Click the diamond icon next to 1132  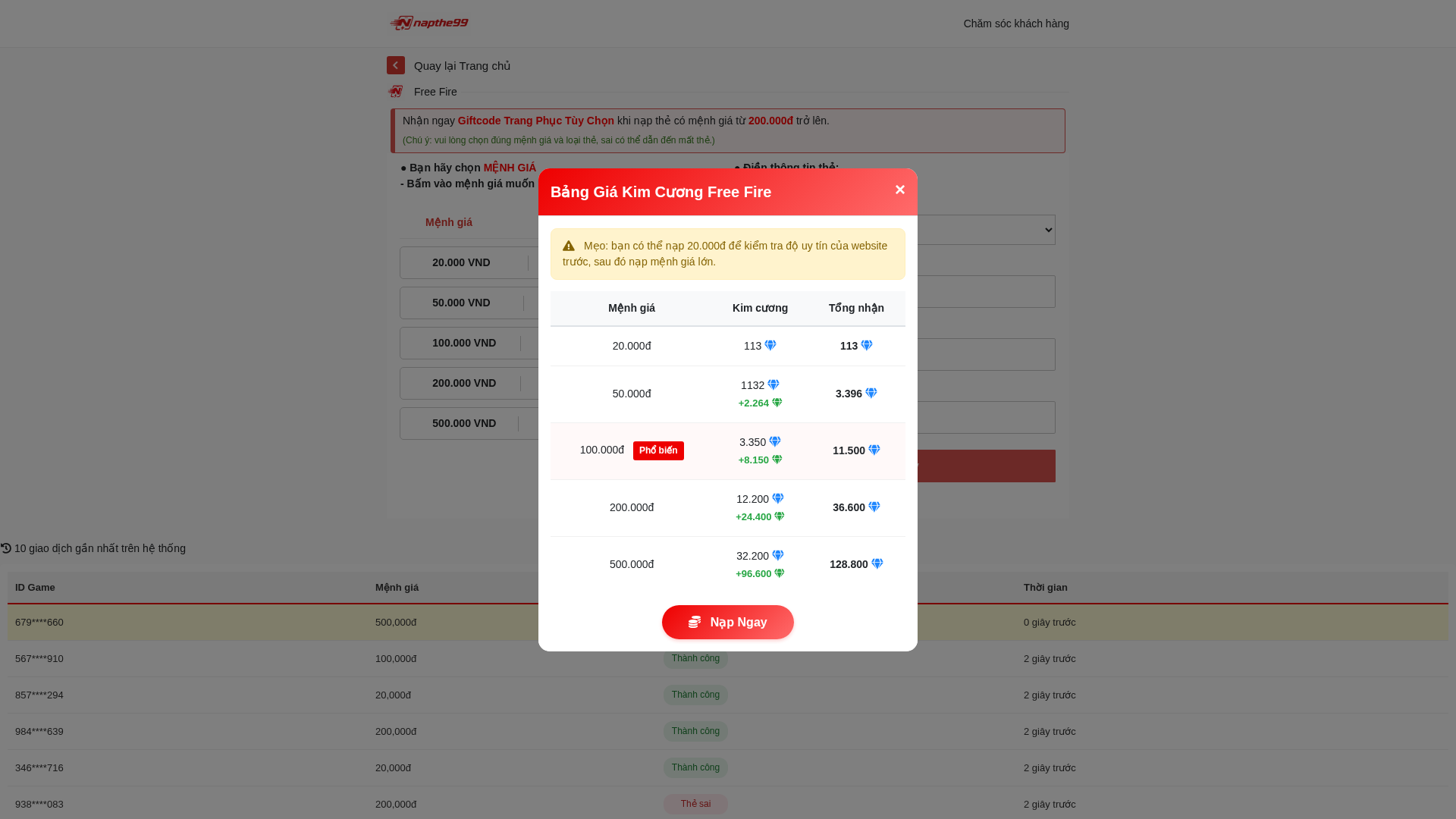pos(773,385)
